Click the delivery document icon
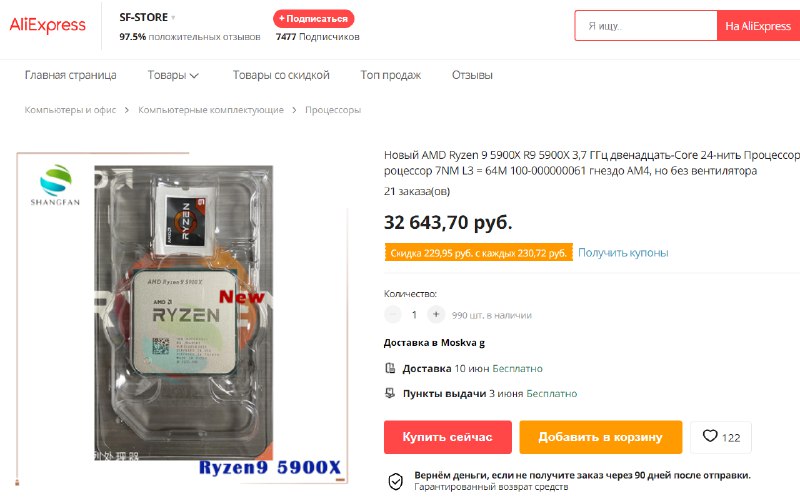The height and width of the screenshot is (501, 800). click(x=390, y=368)
